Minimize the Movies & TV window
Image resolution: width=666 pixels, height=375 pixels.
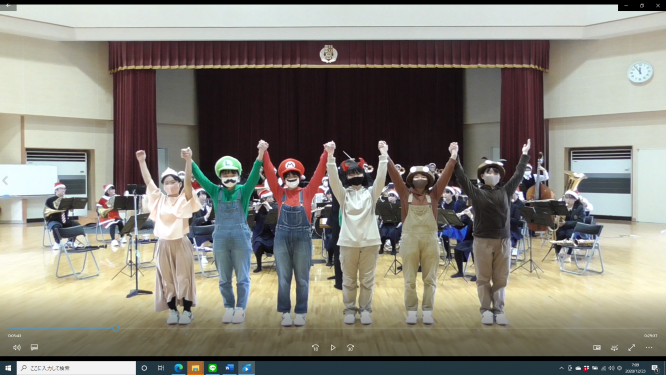[x=626, y=6]
